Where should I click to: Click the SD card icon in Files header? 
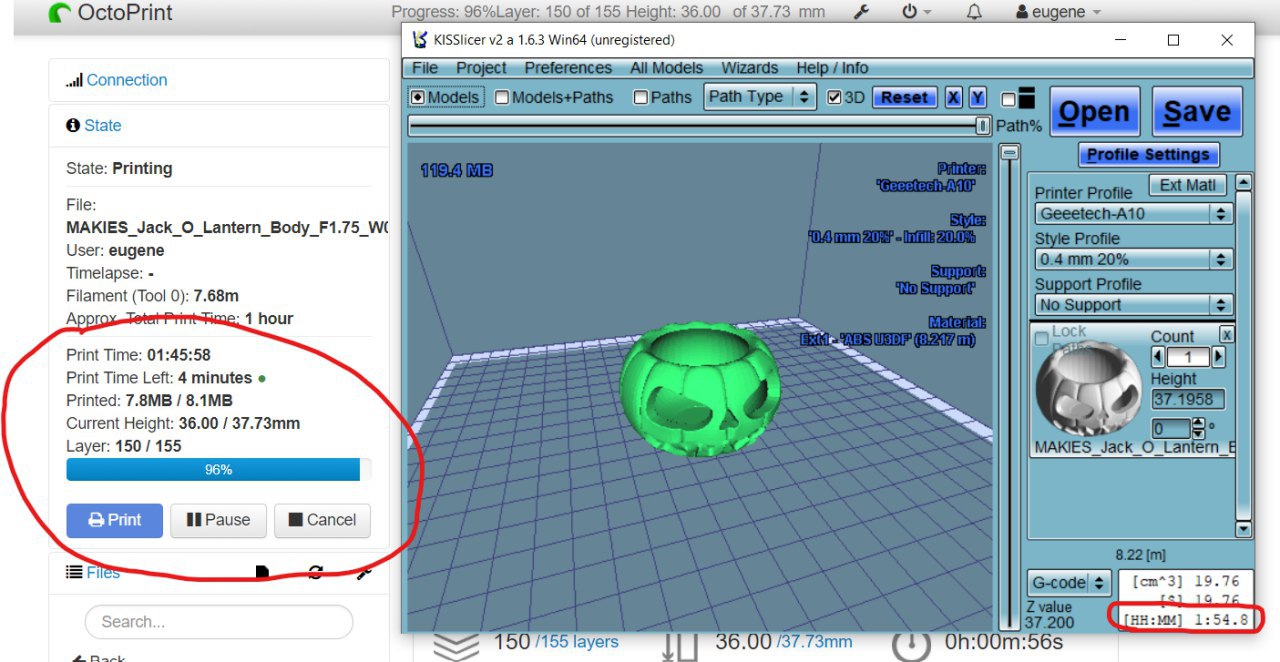coord(262,572)
